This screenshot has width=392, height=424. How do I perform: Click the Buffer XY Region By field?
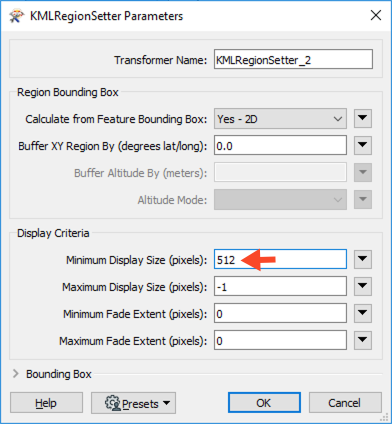(x=280, y=146)
